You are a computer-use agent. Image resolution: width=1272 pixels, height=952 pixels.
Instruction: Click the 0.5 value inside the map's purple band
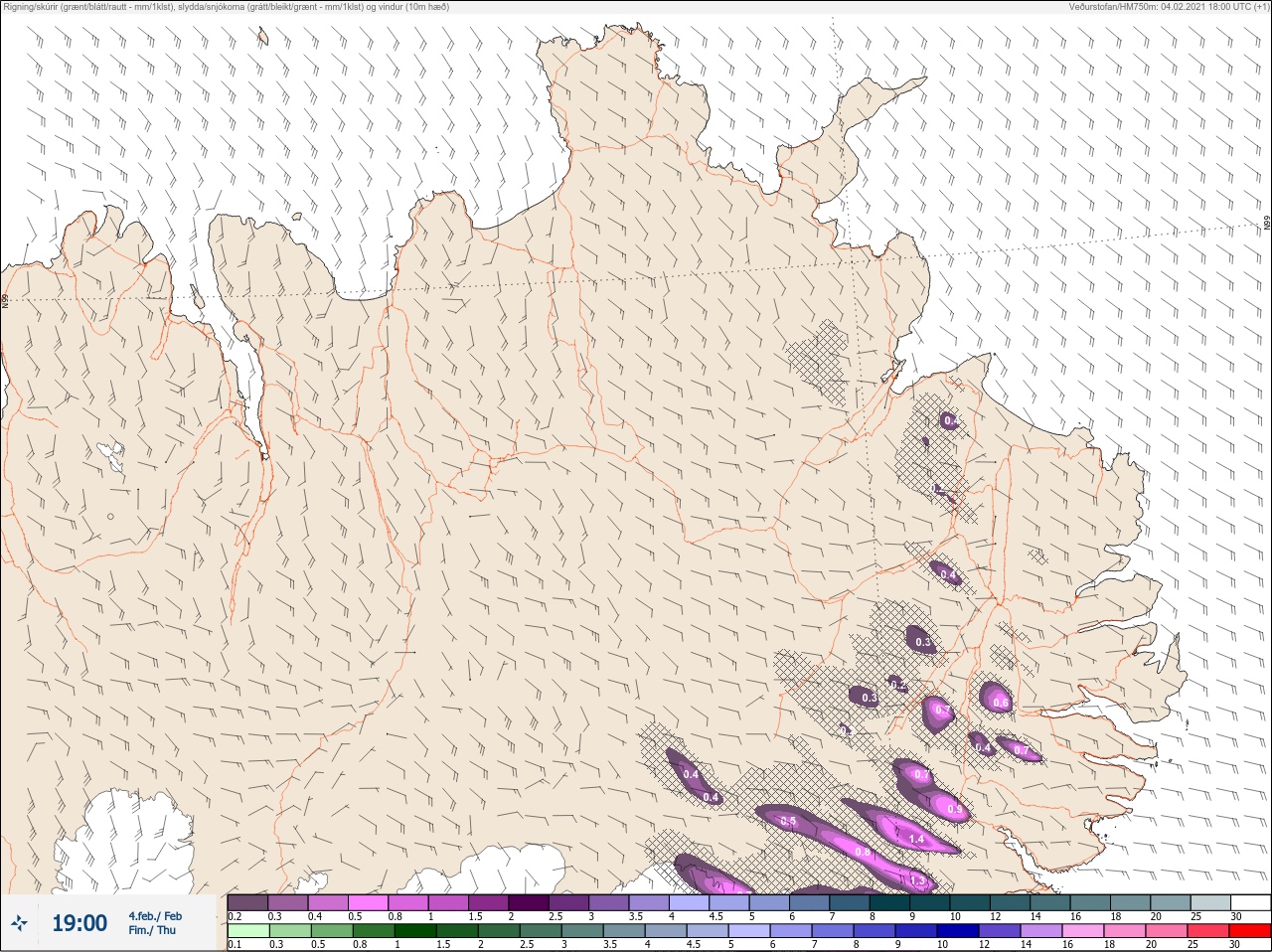pos(788,821)
